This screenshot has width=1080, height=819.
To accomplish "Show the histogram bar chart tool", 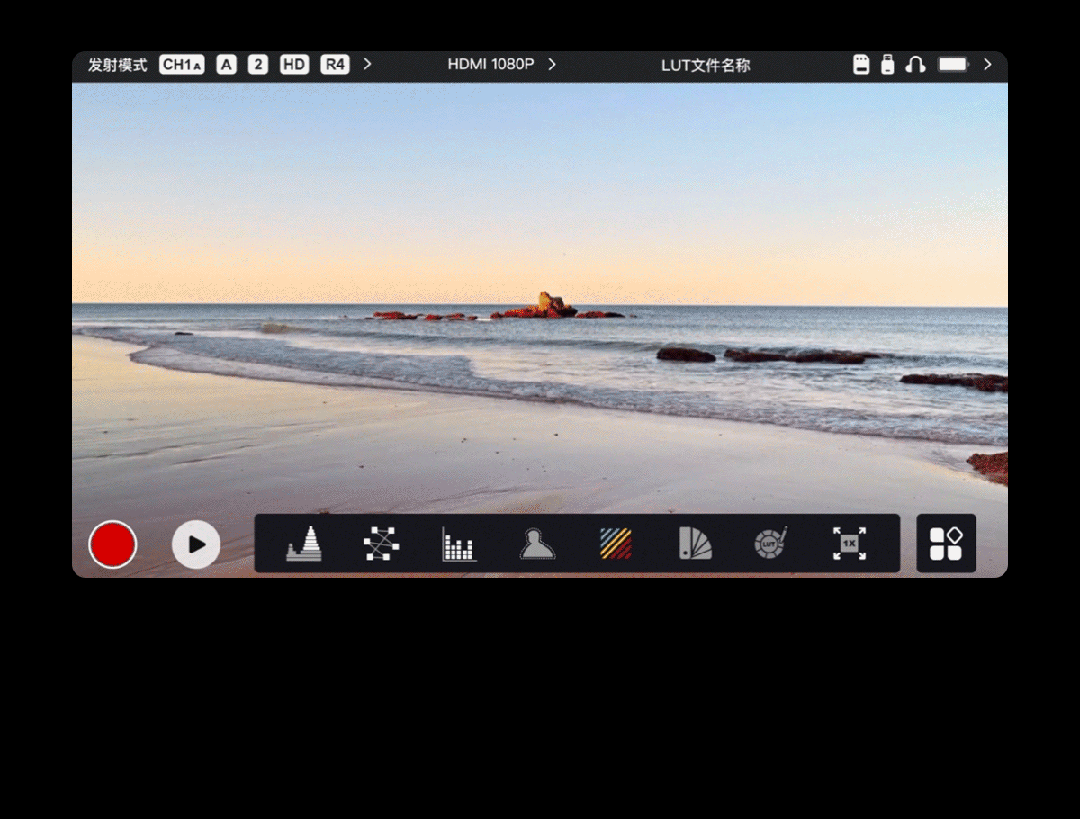I will click(459, 544).
